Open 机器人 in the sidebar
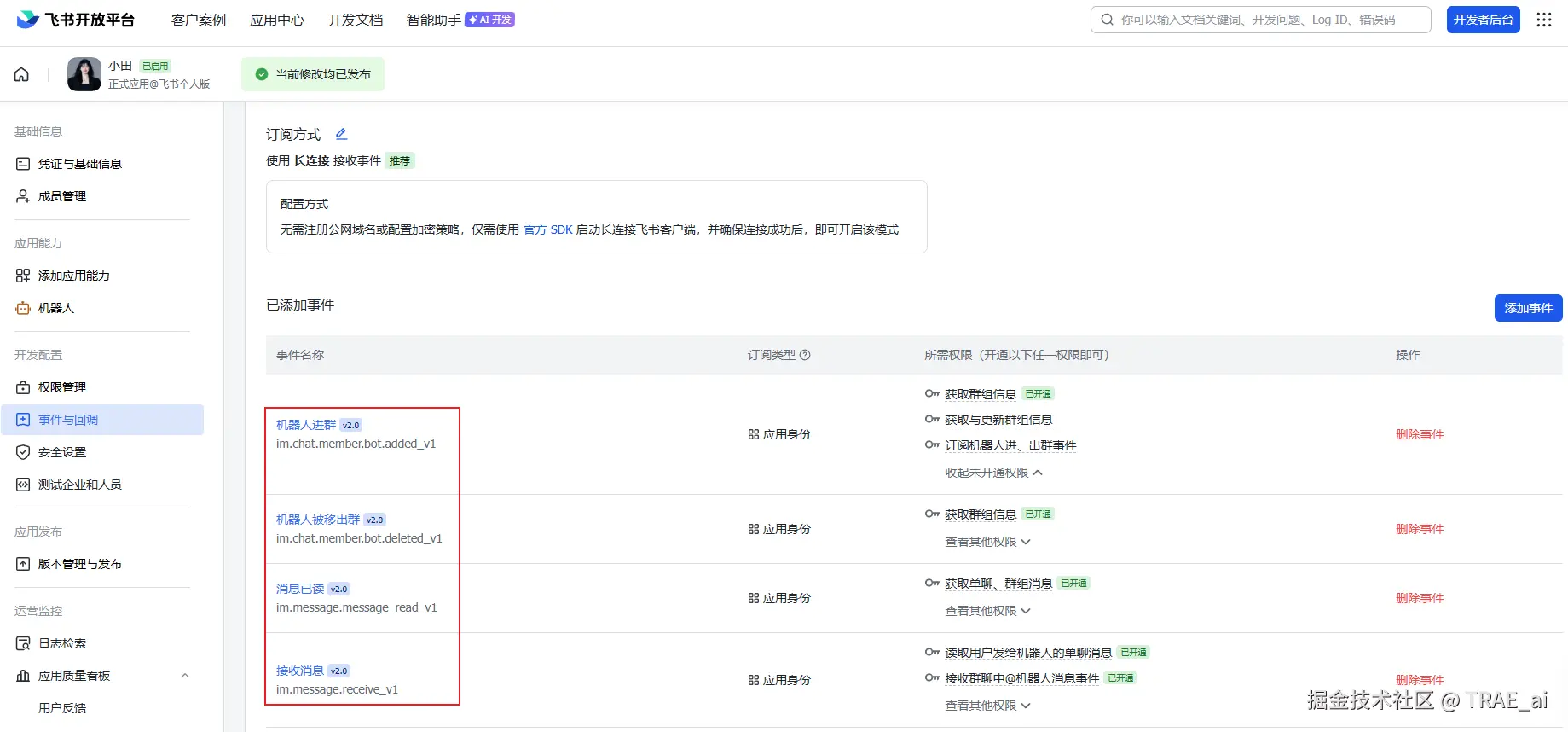This screenshot has height=732, width=1568. pyautogui.click(x=56, y=308)
